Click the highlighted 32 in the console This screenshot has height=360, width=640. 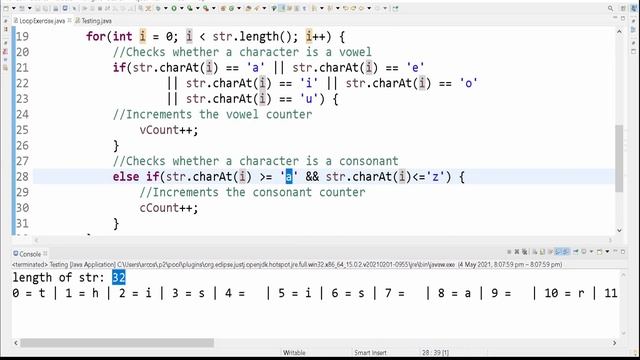click(119, 278)
